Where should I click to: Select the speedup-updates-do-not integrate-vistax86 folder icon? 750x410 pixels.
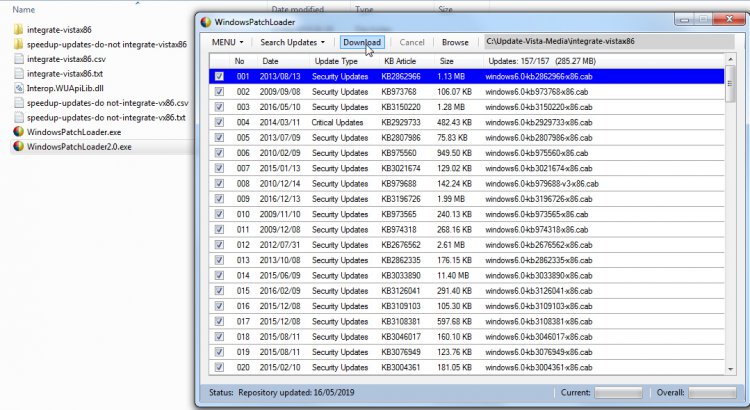[18, 44]
